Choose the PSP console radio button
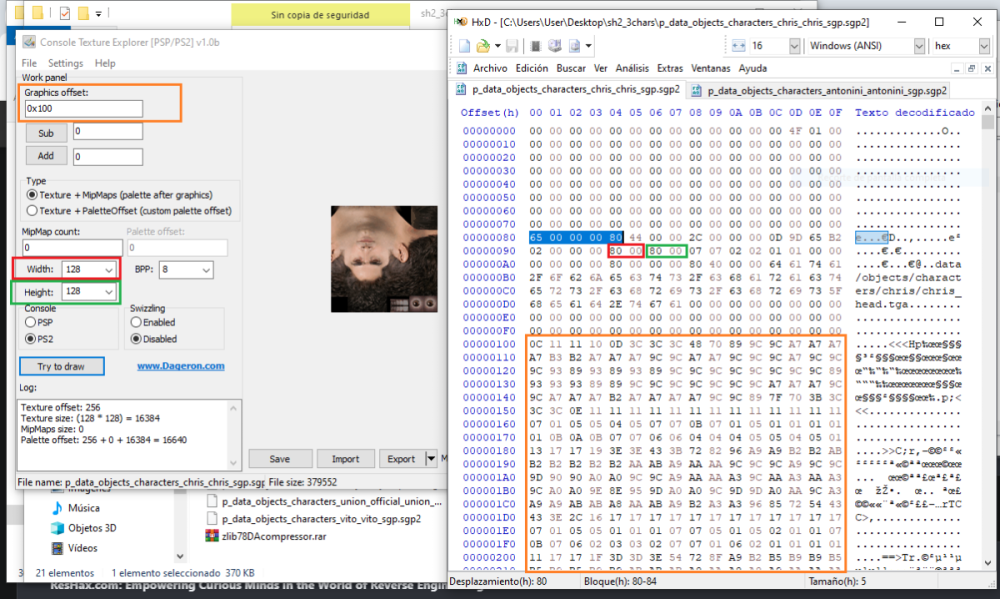 [31, 323]
